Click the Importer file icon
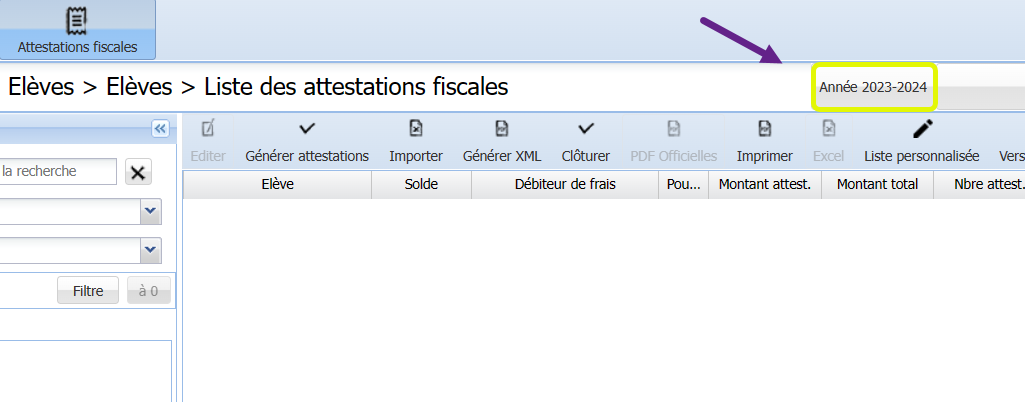The width and height of the screenshot is (1025, 402). [x=416, y=129]
